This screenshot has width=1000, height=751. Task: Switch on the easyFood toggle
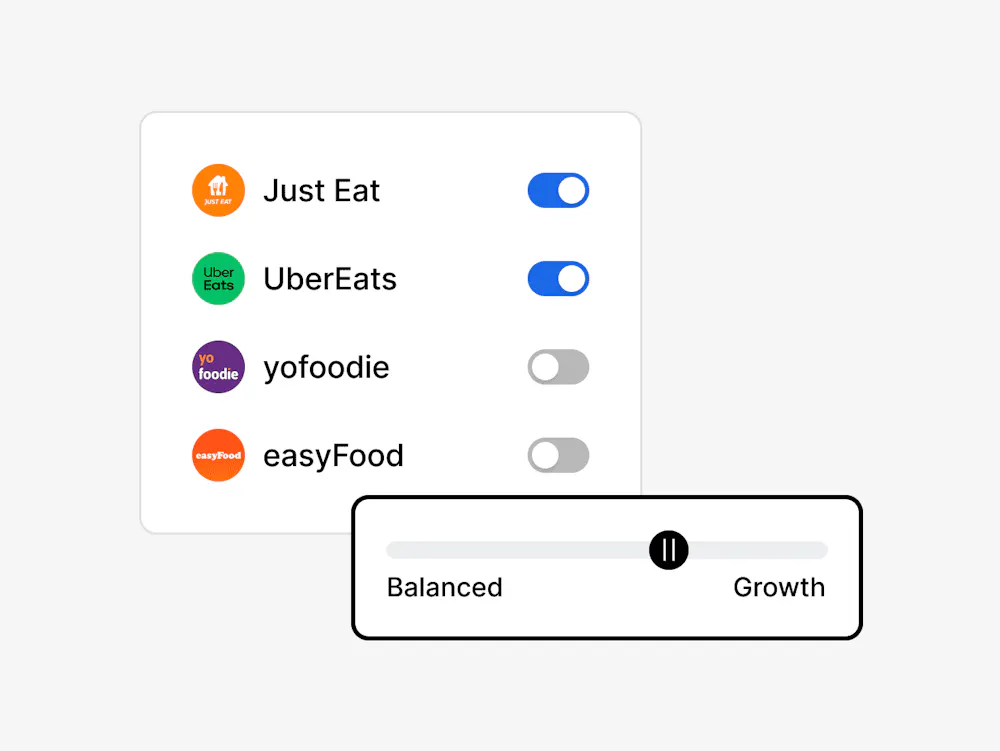[558, 456]
